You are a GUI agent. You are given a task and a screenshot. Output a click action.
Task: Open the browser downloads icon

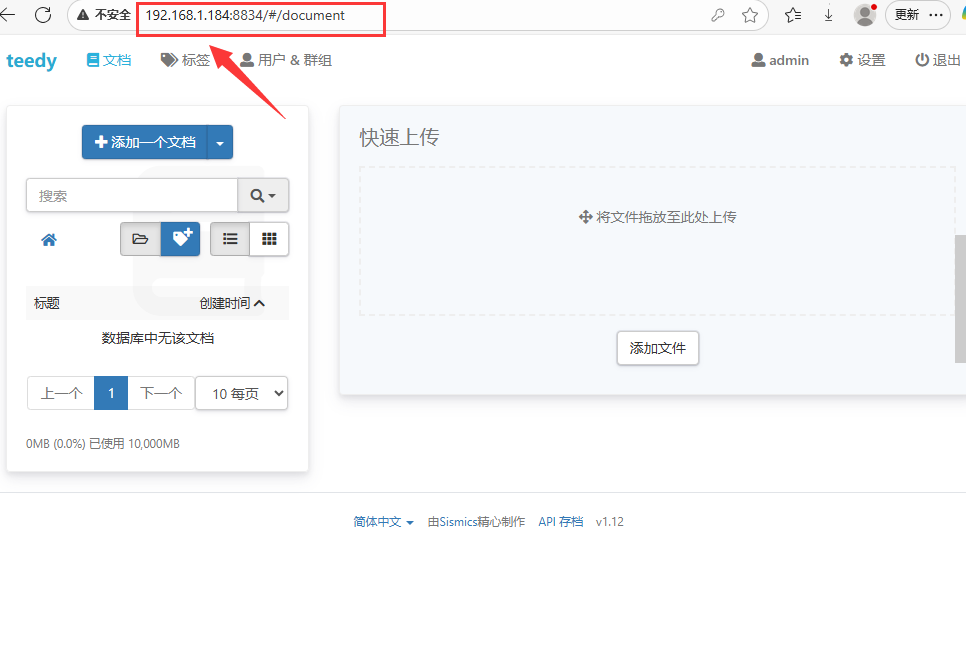(x=829, y=15)
